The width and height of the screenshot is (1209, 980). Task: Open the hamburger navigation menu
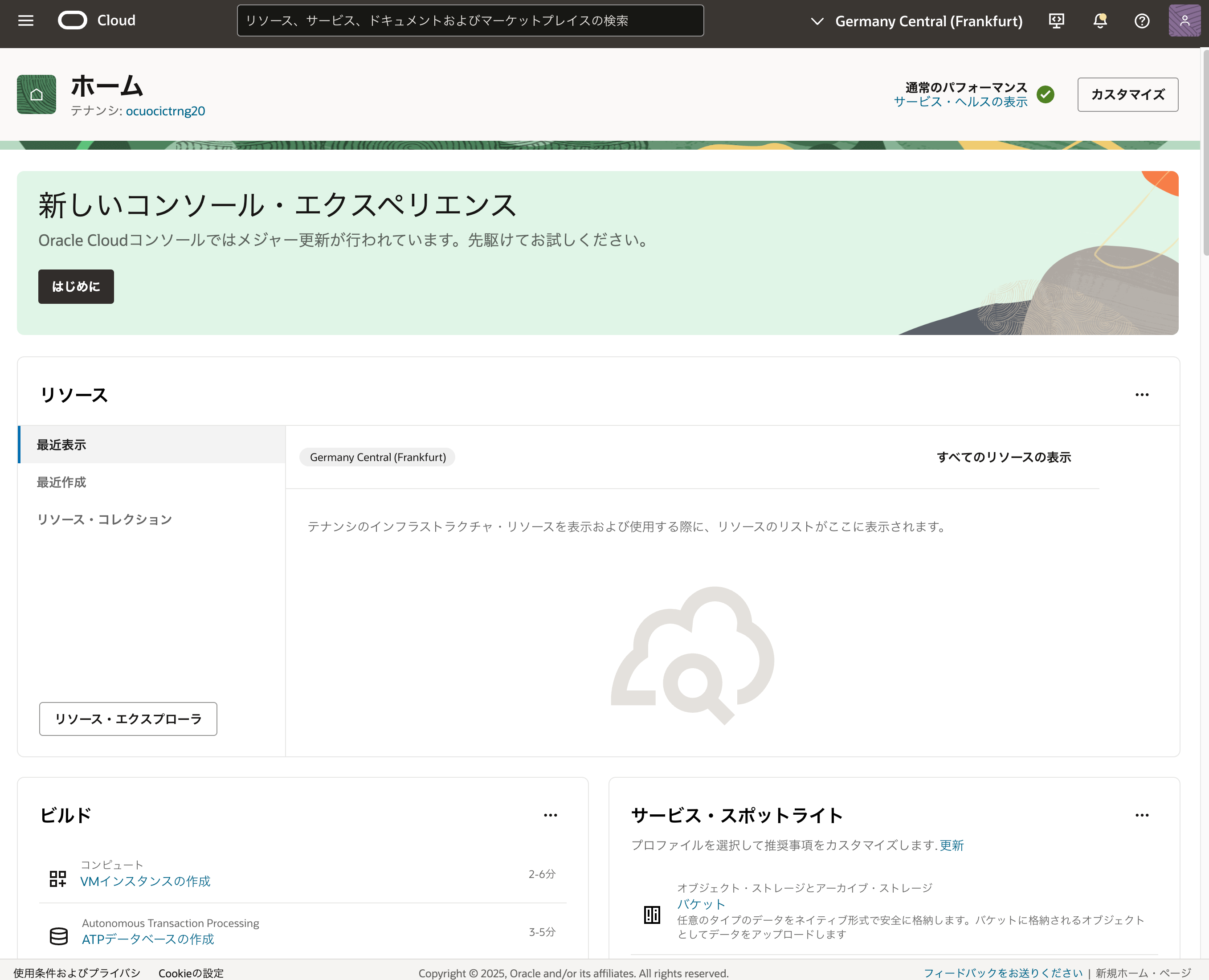coord(26,21)
